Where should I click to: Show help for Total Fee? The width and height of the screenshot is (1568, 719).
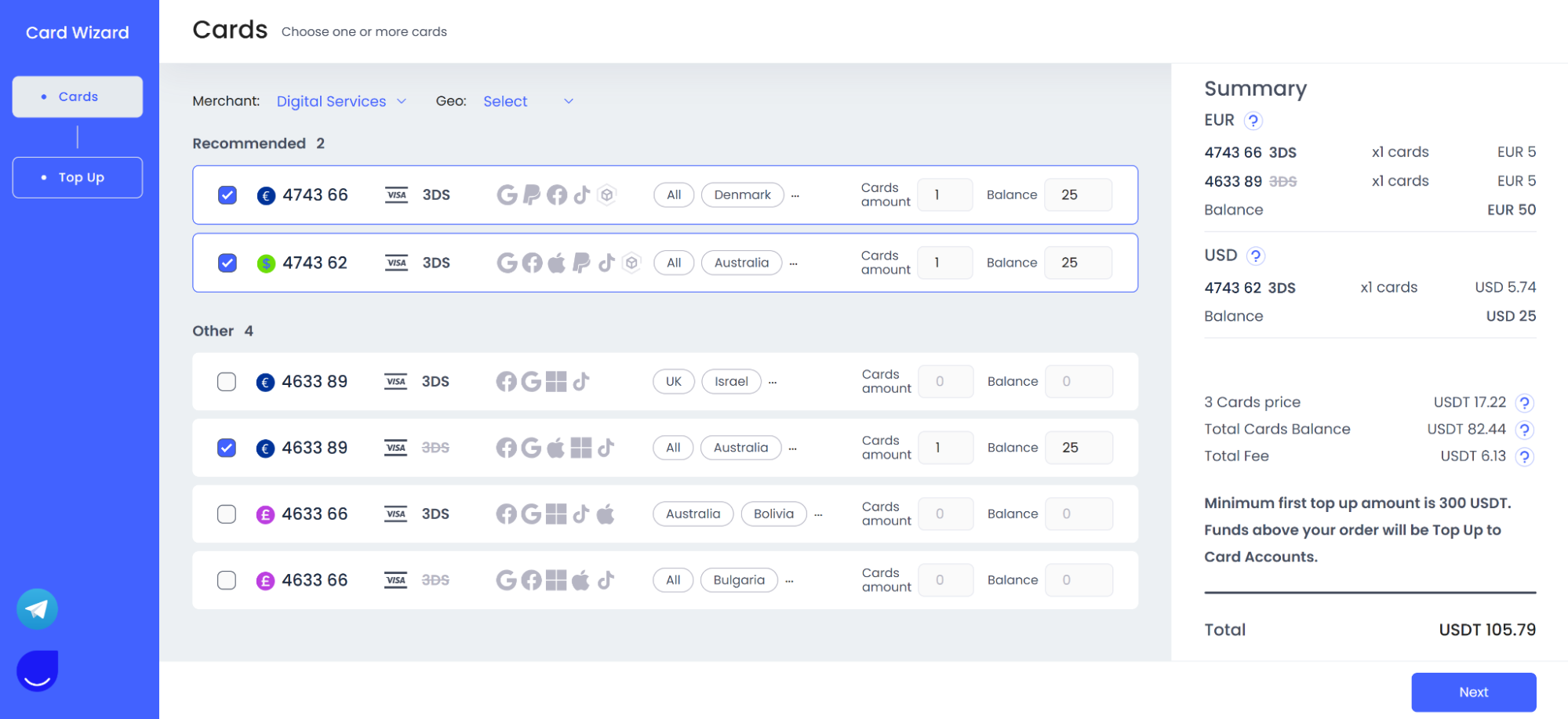pos(1524,456)
